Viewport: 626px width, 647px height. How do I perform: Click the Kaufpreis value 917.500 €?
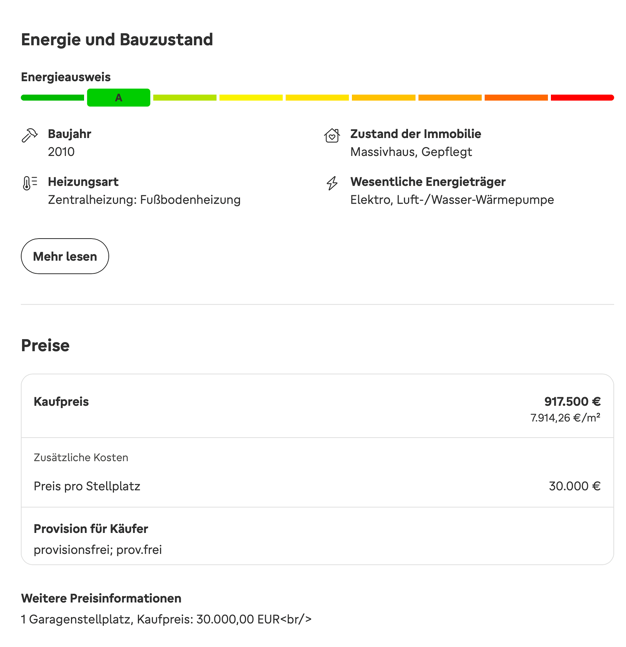tap(572, 401)
